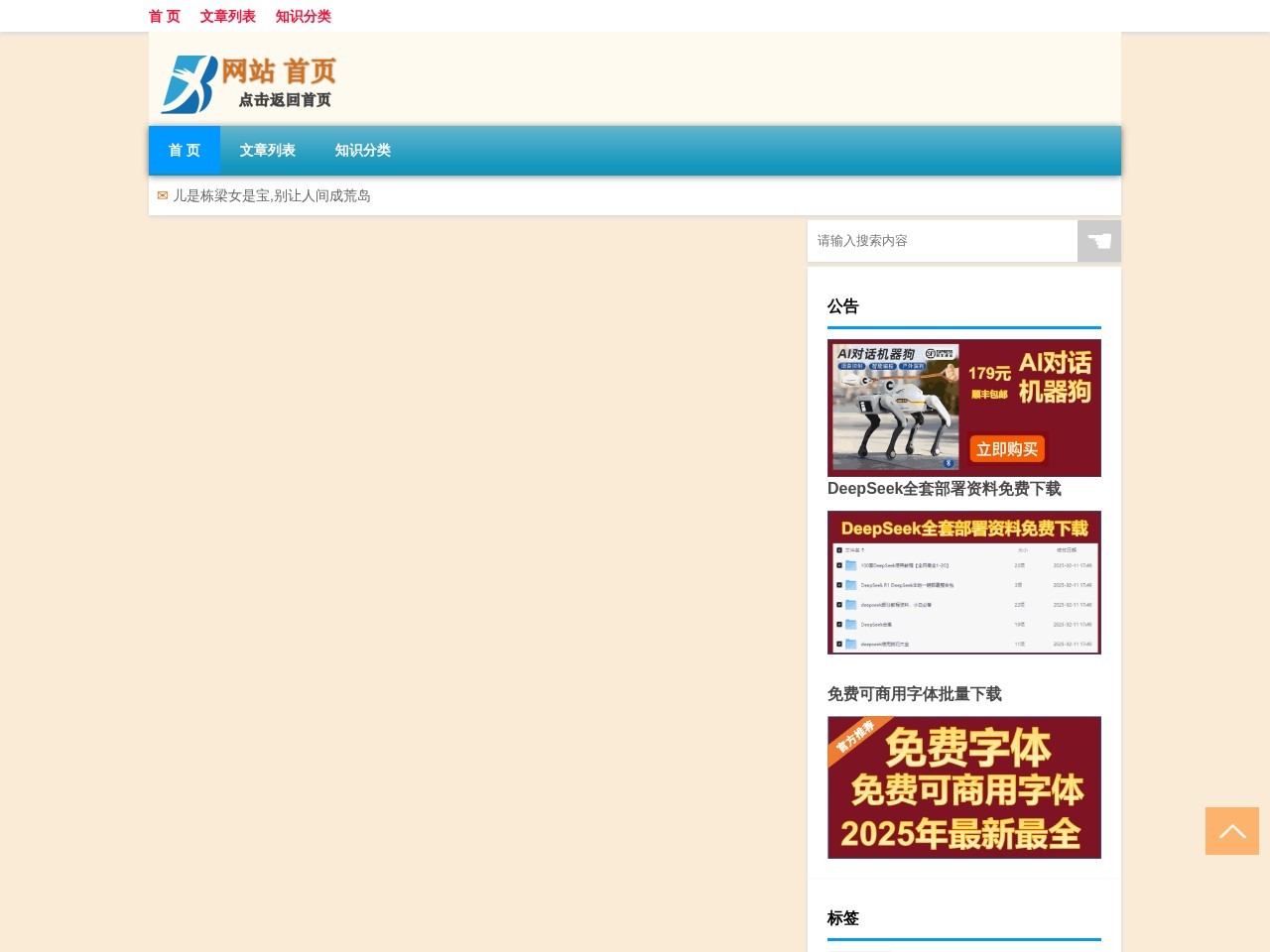This screenshot has width=1270, height=952.
Task: Click the 标签 section heading
Action: click(843, 918)
